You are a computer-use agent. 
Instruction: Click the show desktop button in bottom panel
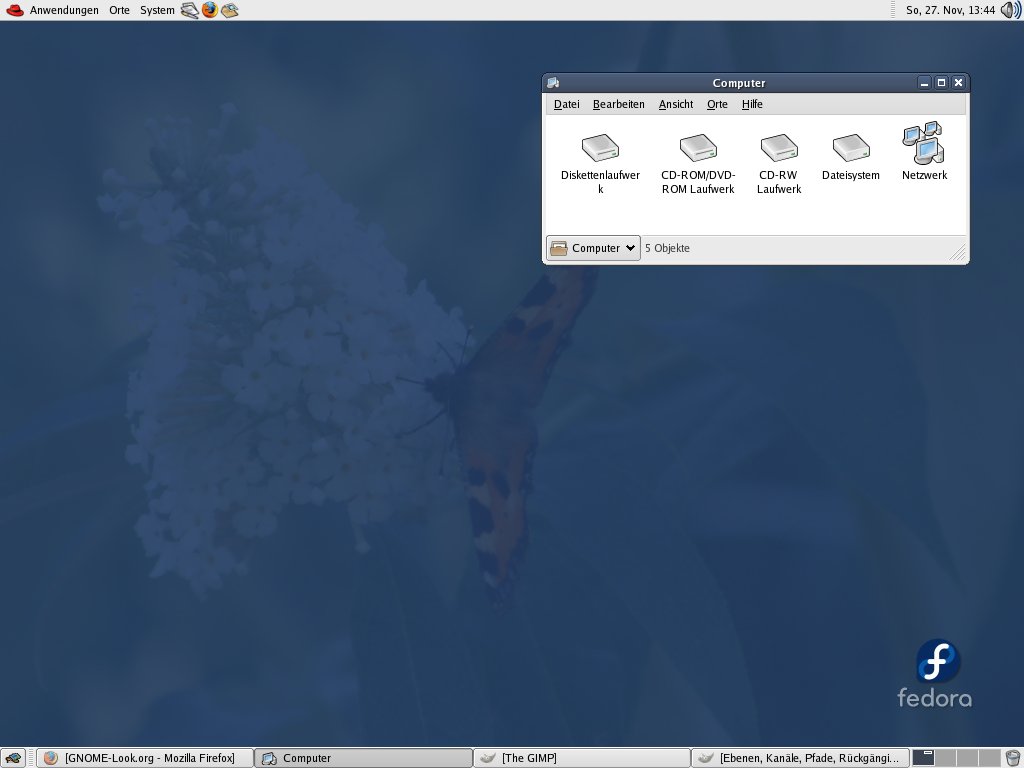point(13,758)
